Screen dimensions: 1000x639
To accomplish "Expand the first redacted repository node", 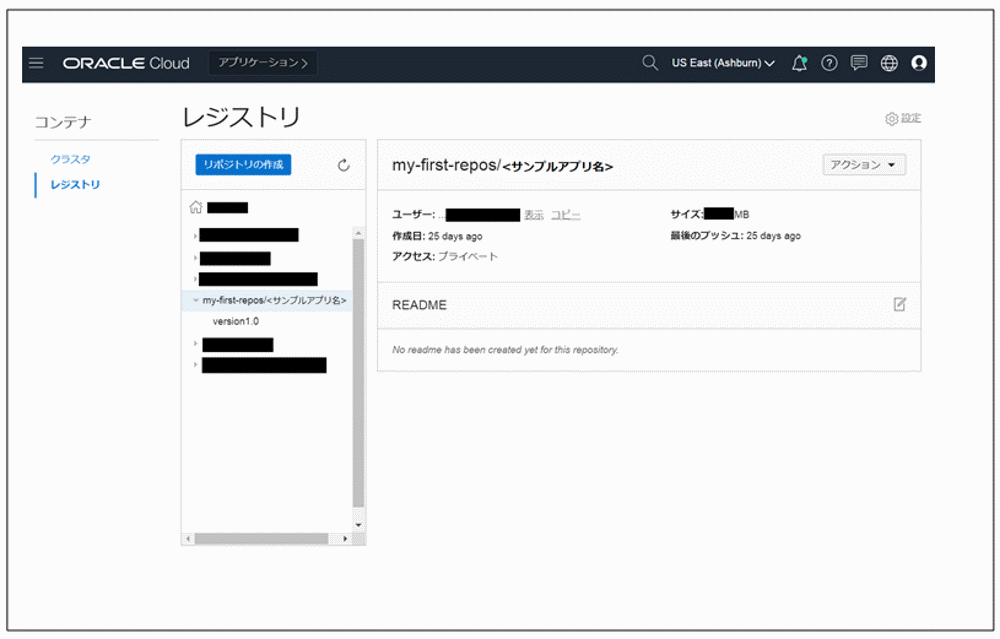I will coord(193,234).
